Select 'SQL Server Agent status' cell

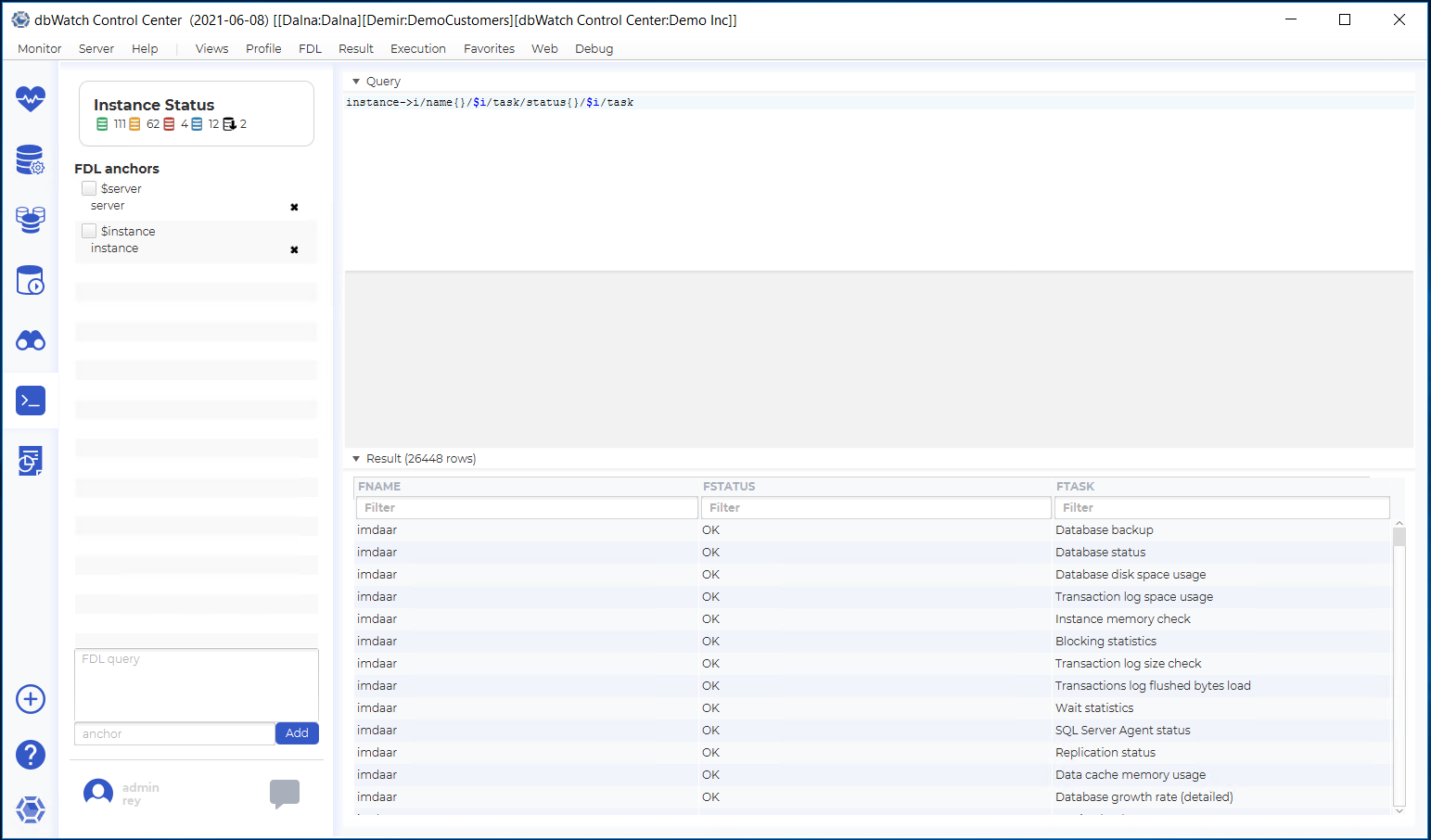[x=1123, y=731]
